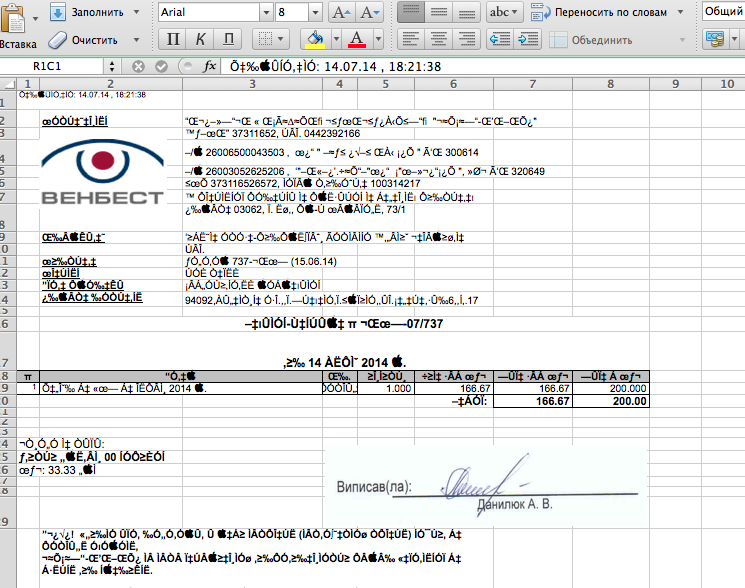Click the cell containing 37311652
The width and height of the screenshot is (745, 588).
tap(272, 133)
